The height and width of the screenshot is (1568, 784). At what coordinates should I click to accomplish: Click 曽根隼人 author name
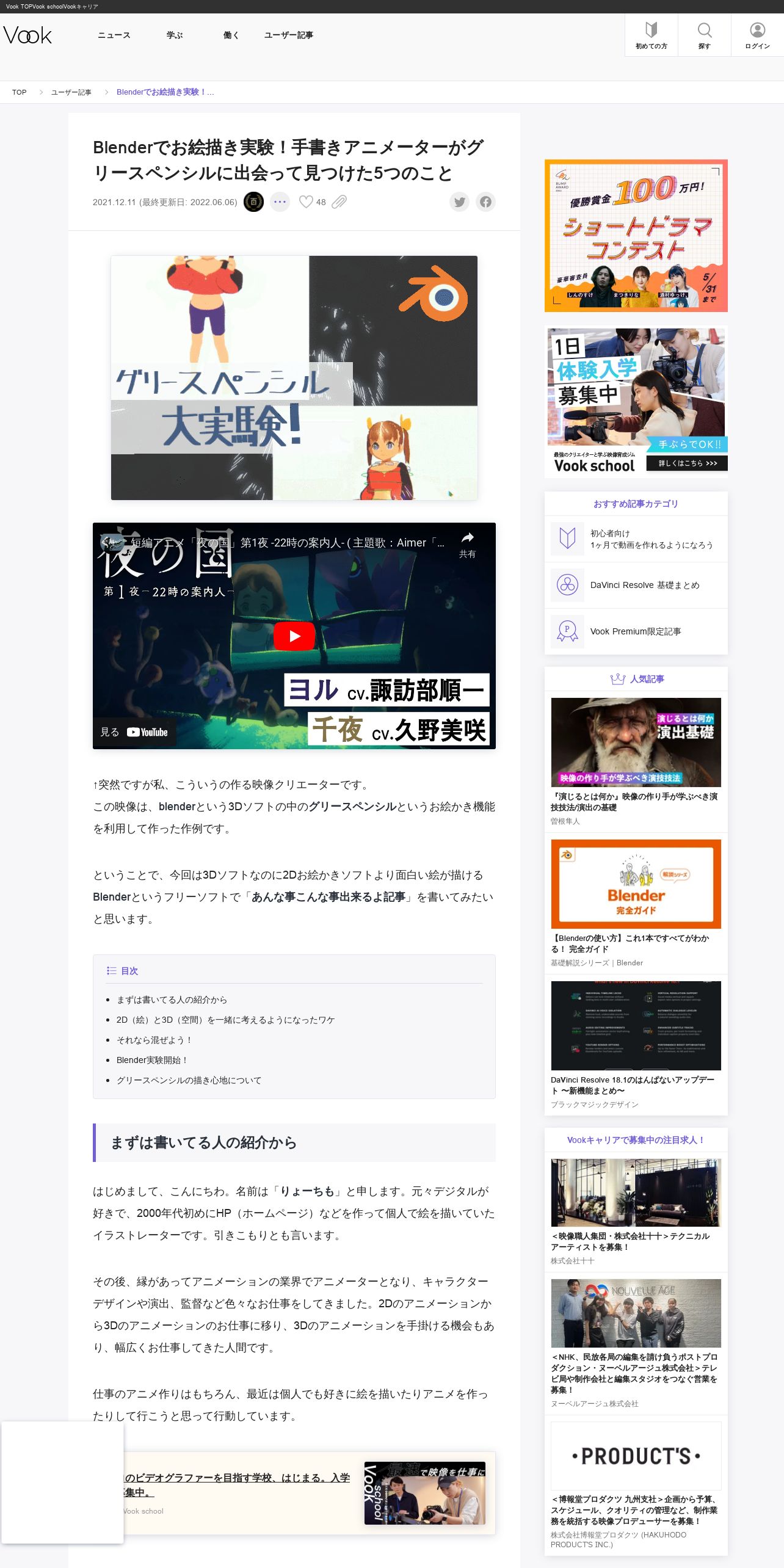(x=565, y=821)
